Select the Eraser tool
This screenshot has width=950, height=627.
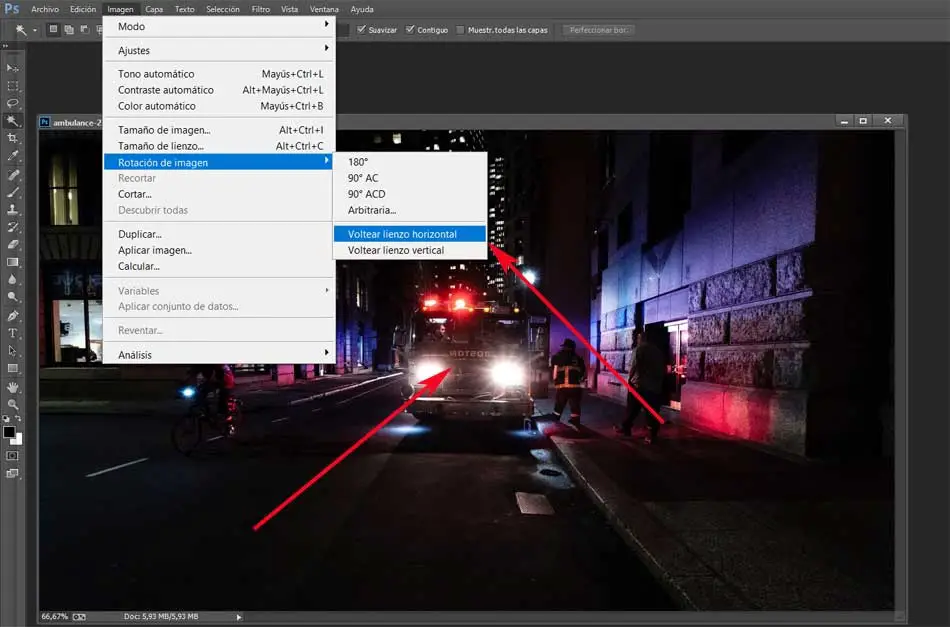(x=13, y=244)
